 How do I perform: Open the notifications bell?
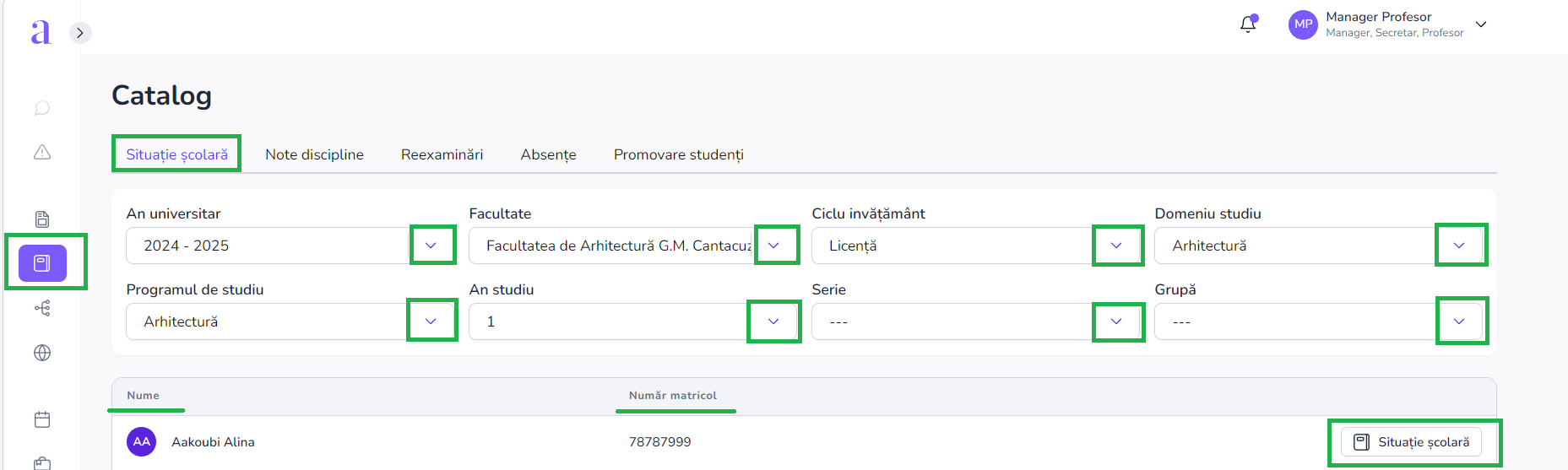1248,24
